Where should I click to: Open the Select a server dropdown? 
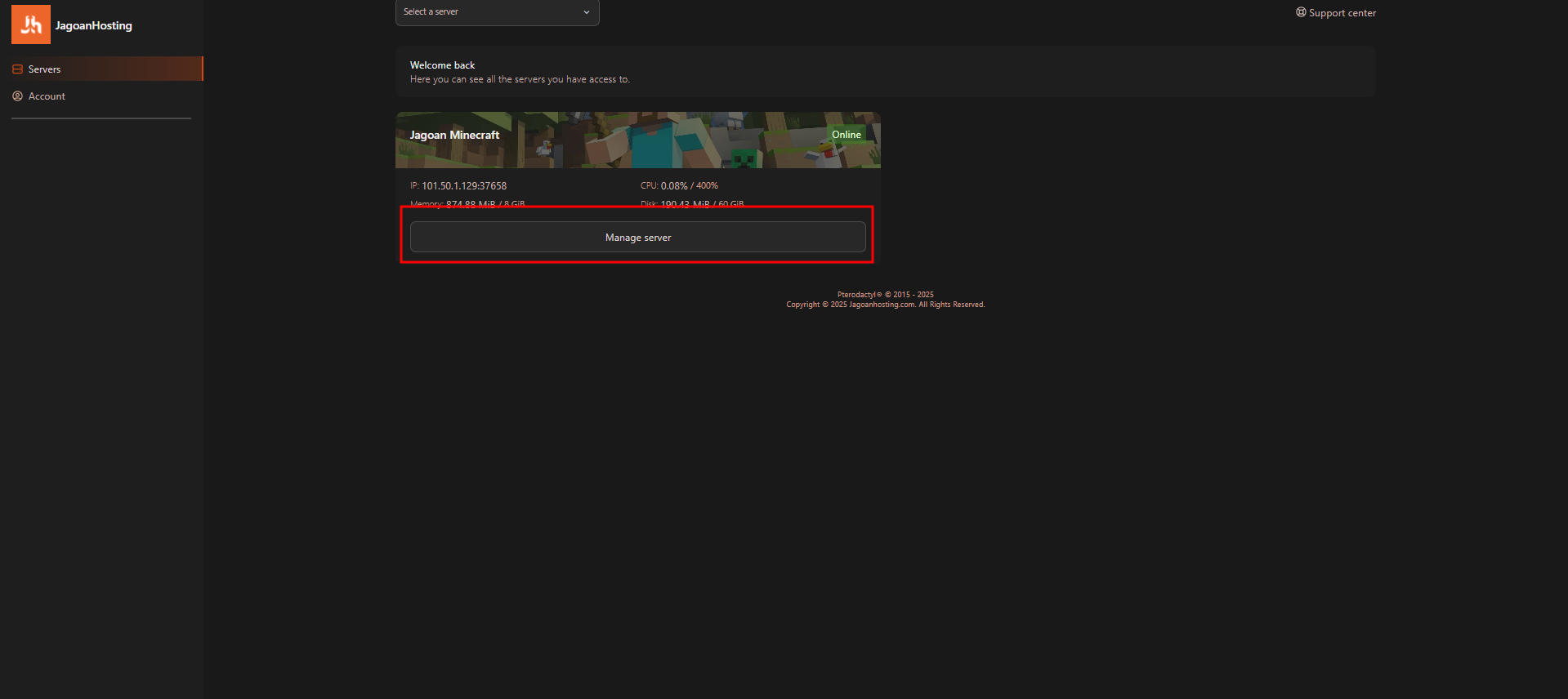click(x=497, y=12)
